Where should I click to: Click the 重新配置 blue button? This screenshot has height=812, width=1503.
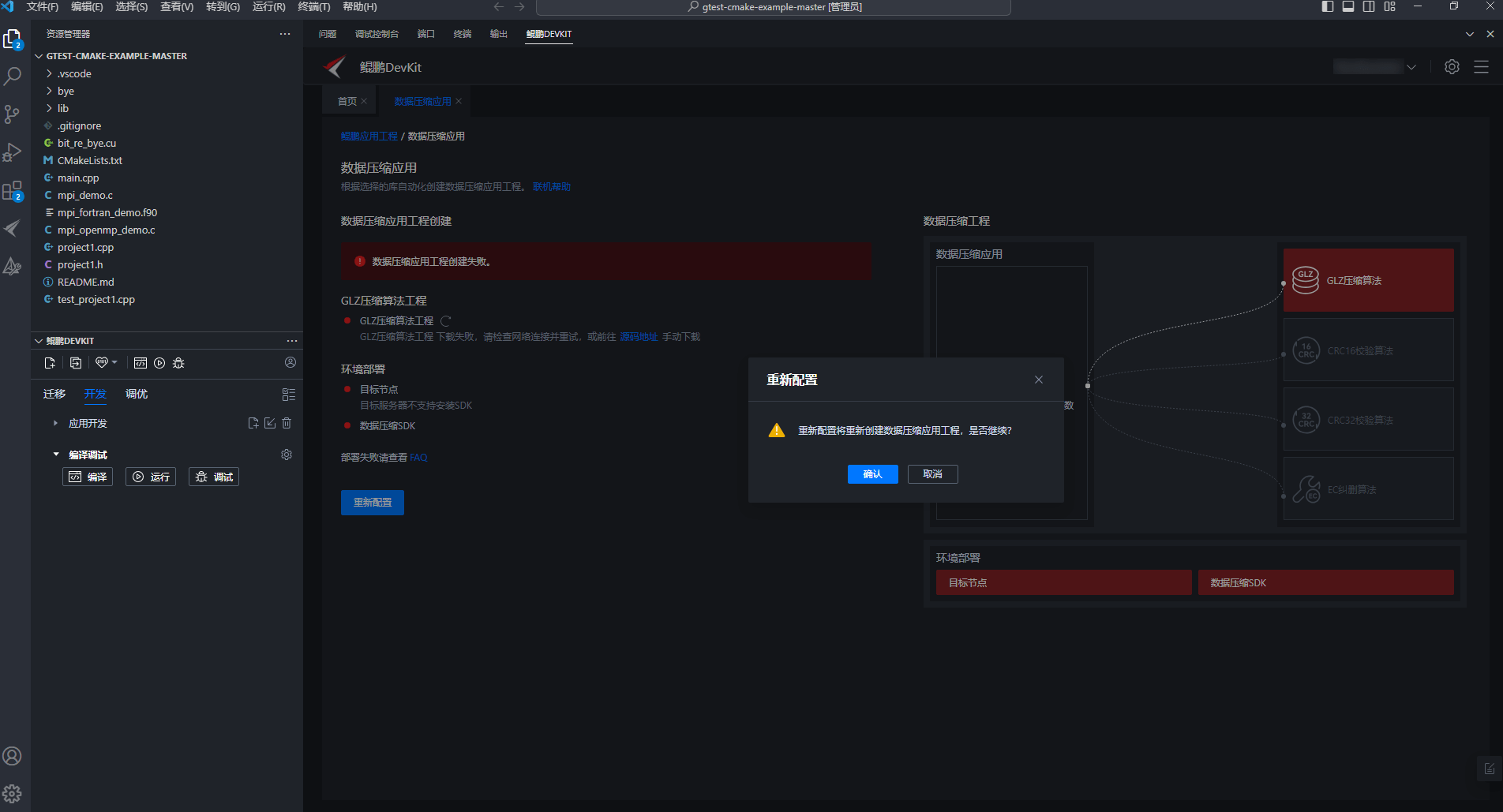tap(373, 503)
